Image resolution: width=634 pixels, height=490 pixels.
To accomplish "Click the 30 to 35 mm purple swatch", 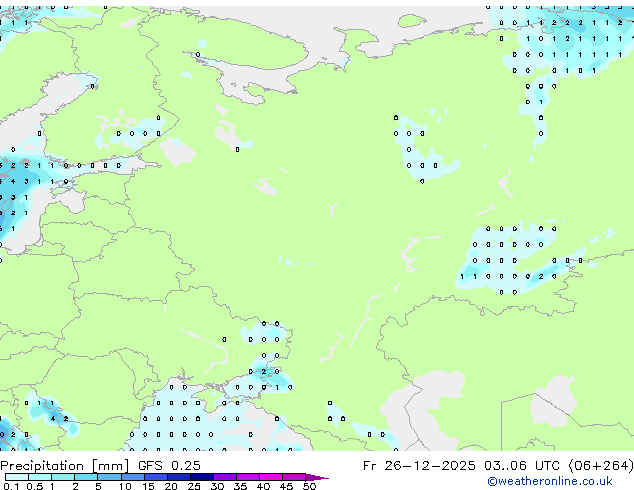I will 225,477.
